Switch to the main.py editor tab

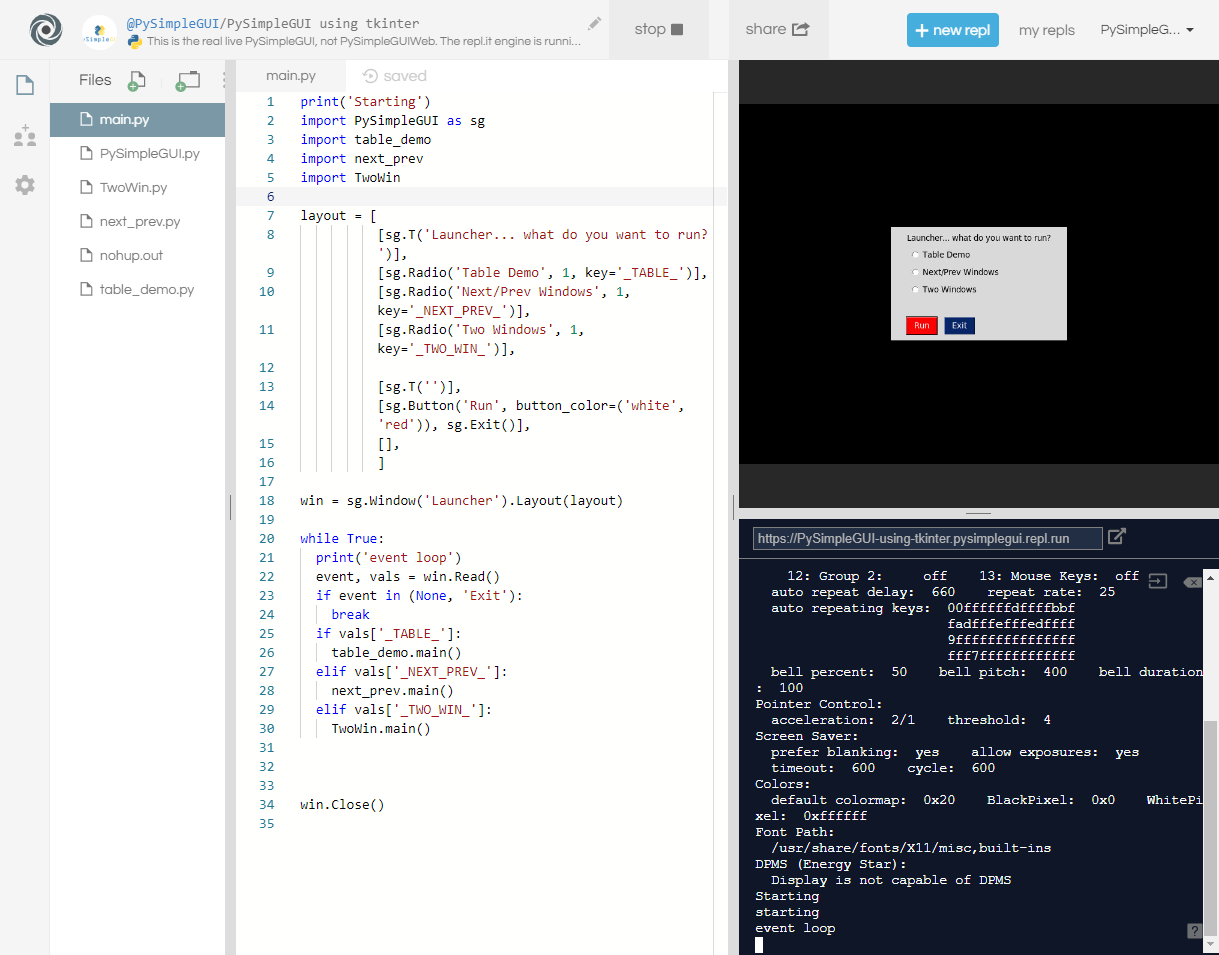pyautogui.click(x=291, y=76)
